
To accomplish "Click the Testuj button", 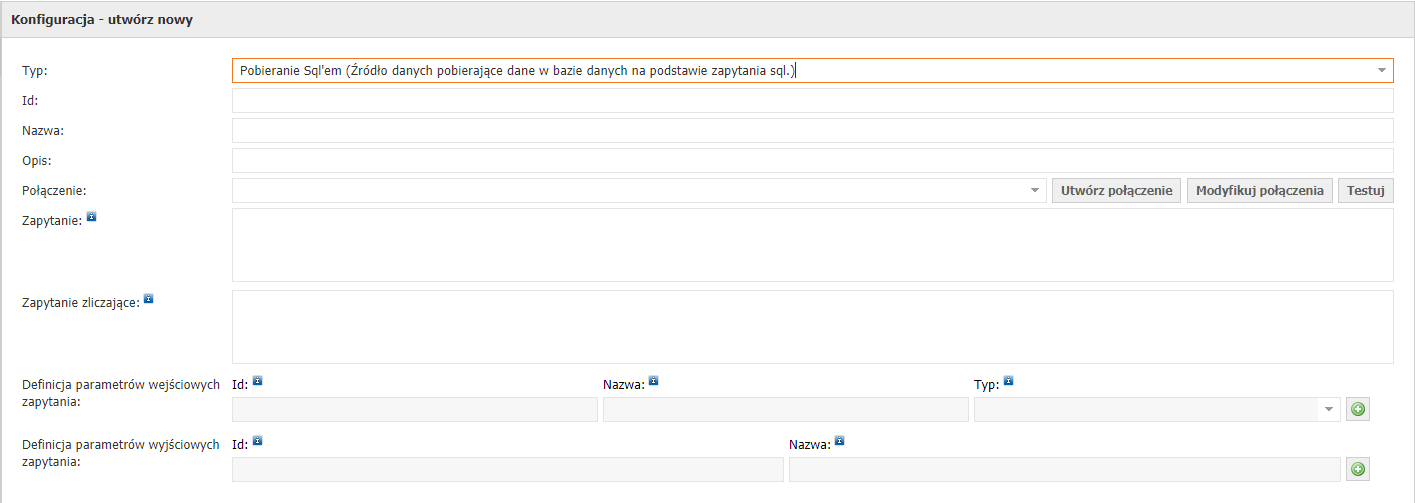I will click(x=1365, y=190).
